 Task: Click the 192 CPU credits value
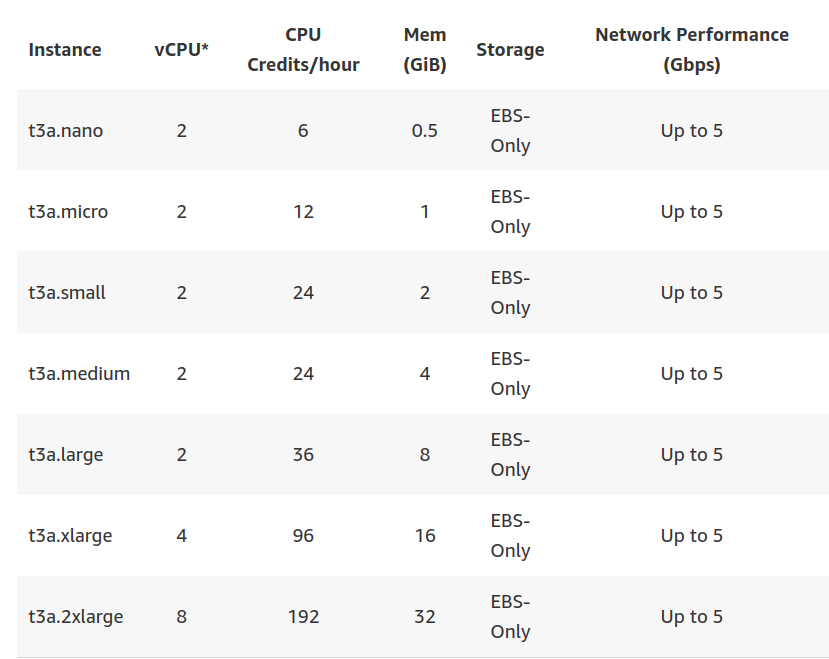303,617
